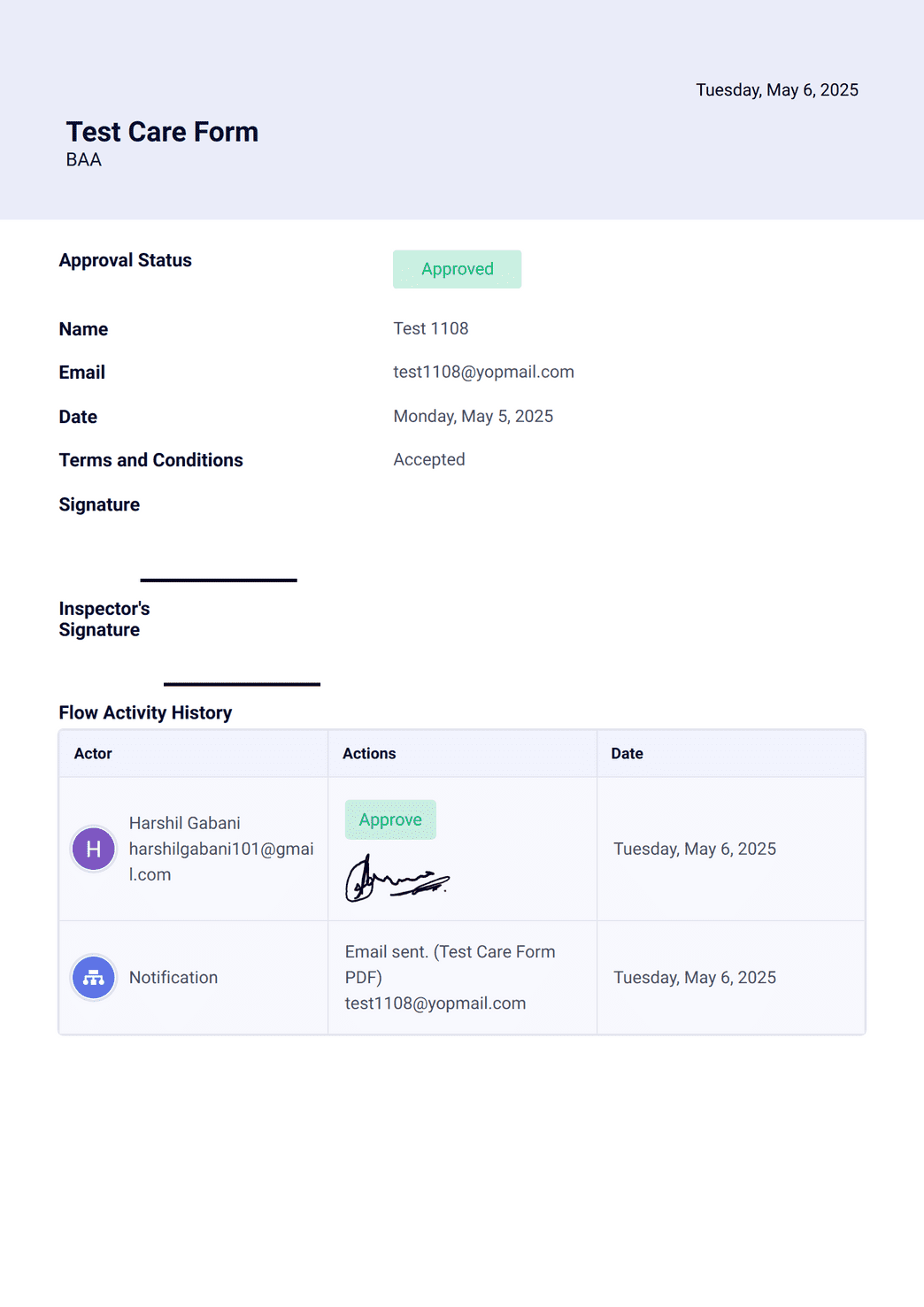Click the Flow Activity History heading
924x1307 pixels.
pos(145,713)
